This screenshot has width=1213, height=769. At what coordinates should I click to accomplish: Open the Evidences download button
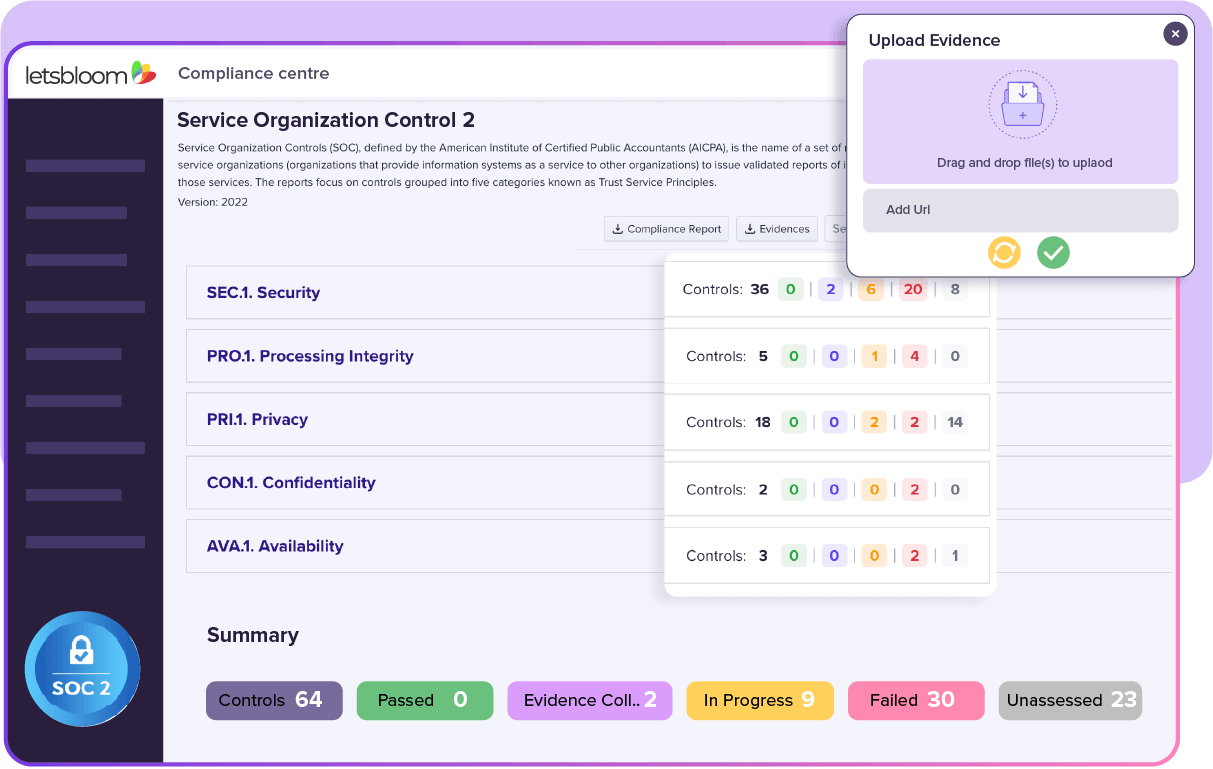click(x=777, y=229)
